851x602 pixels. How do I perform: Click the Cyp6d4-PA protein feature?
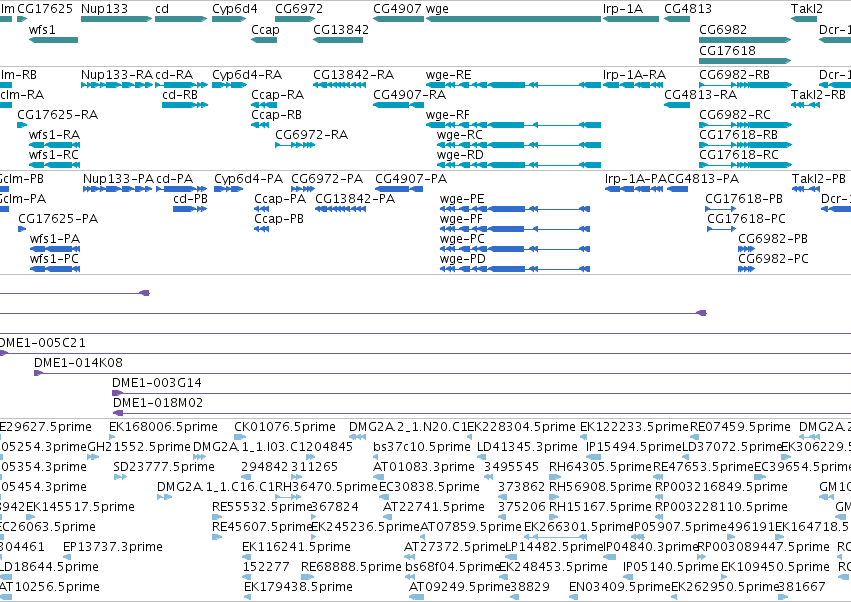[228, 189]
